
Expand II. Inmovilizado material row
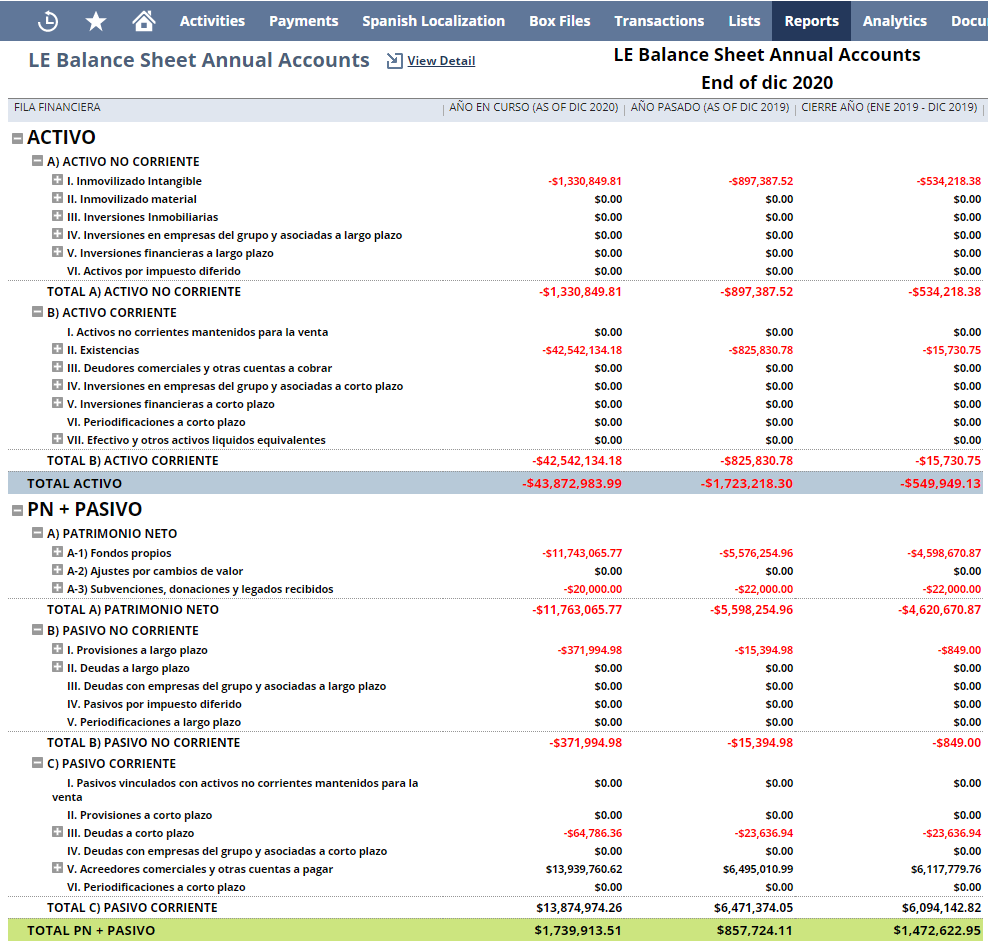coord(57,198)
